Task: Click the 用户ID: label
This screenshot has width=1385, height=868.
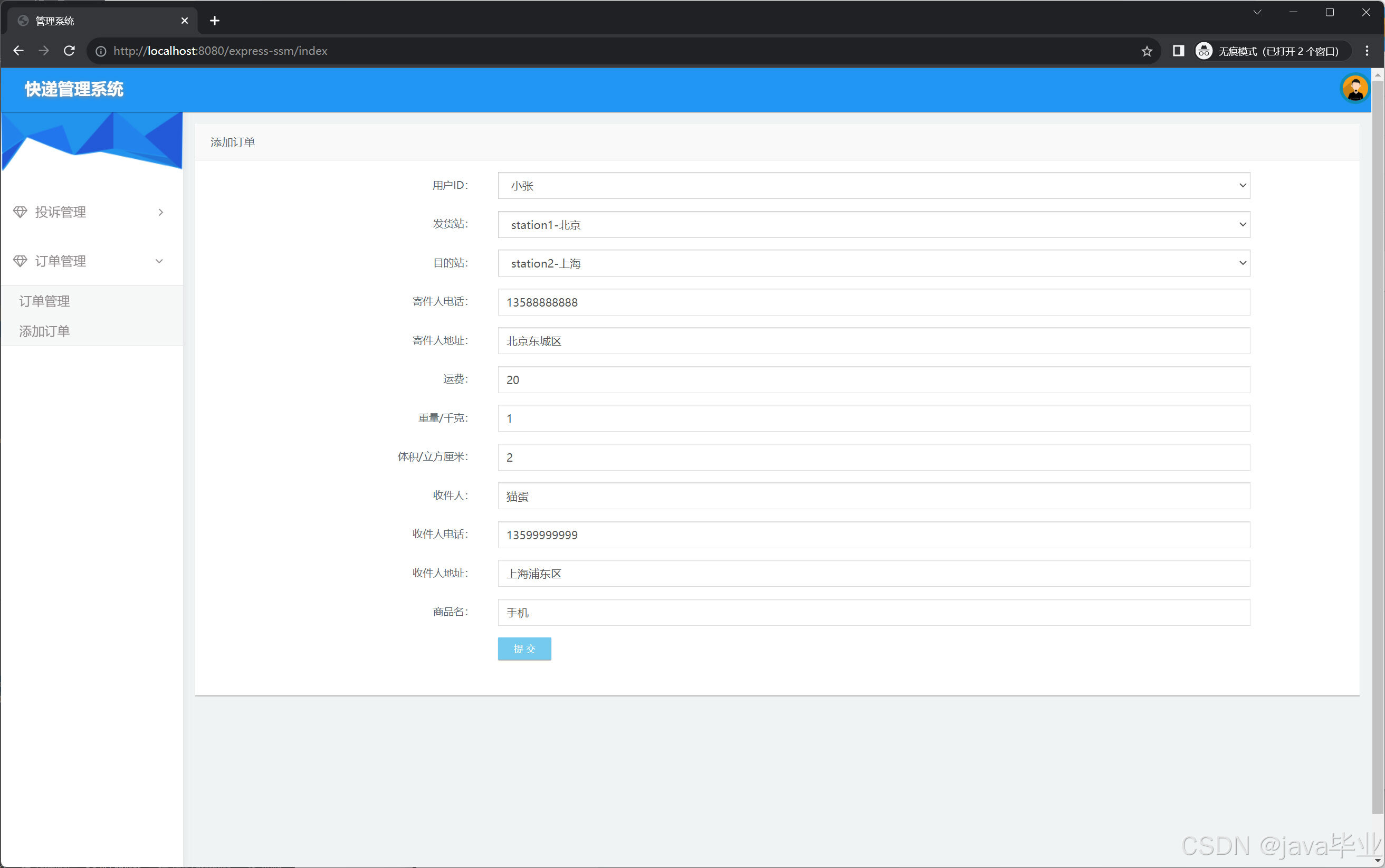Action: coord(450,185)
